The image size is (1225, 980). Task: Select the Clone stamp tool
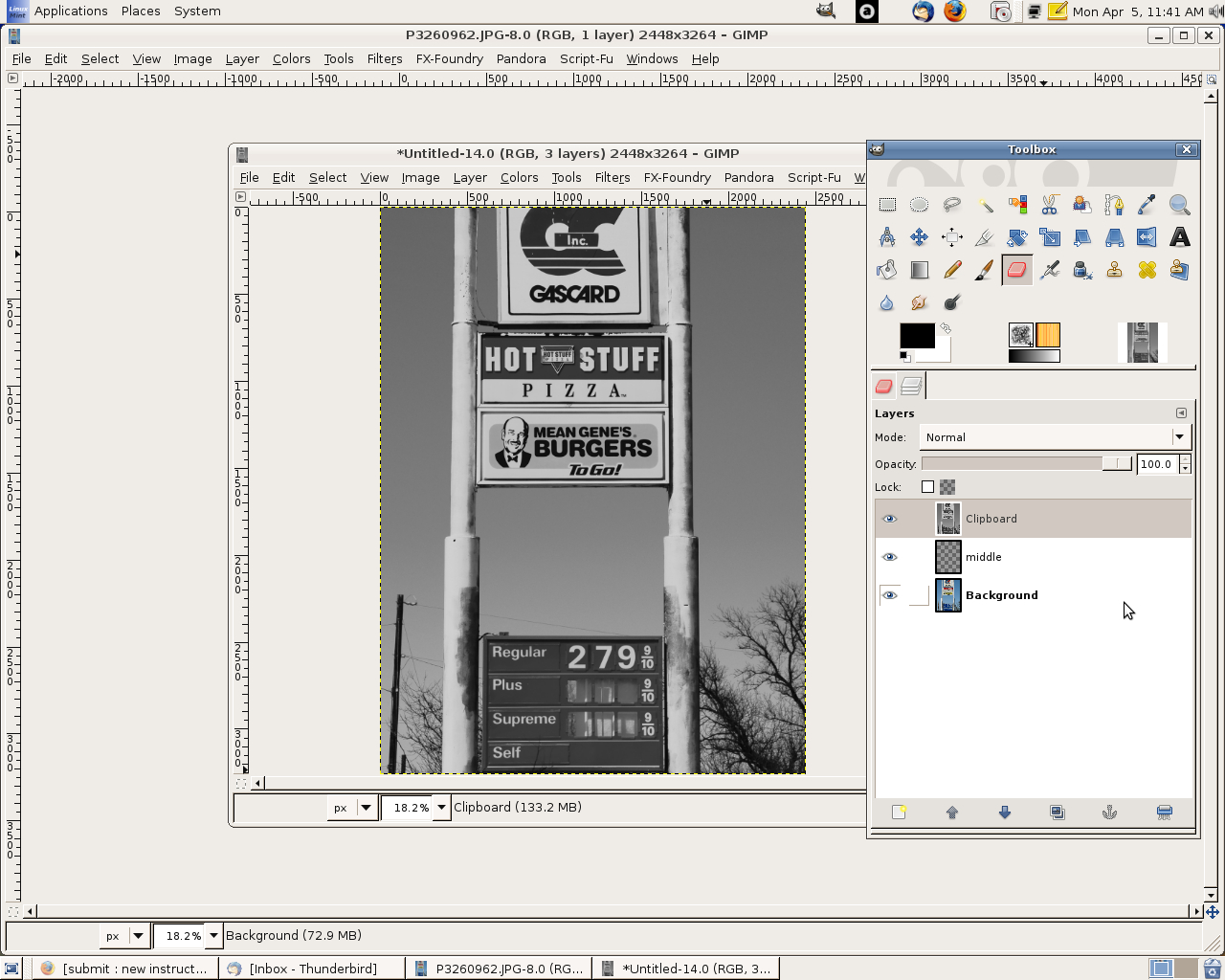click(x=1115, y=270)
